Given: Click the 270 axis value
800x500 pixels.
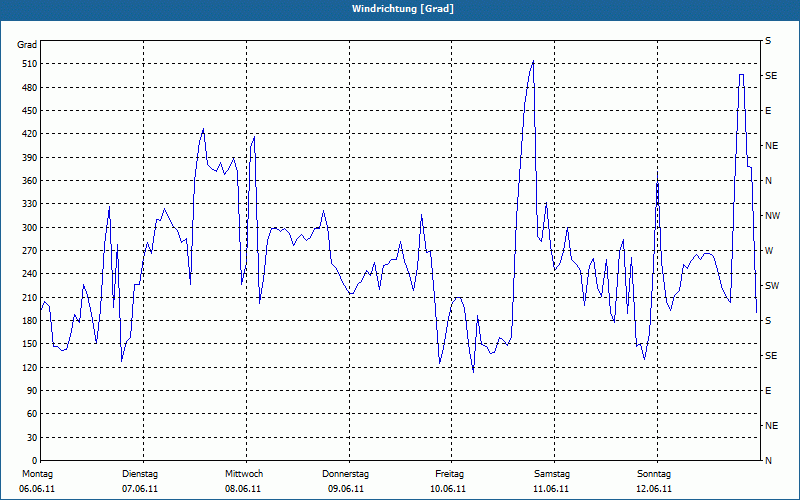Looking at the screenshot, I should point(30,251).
